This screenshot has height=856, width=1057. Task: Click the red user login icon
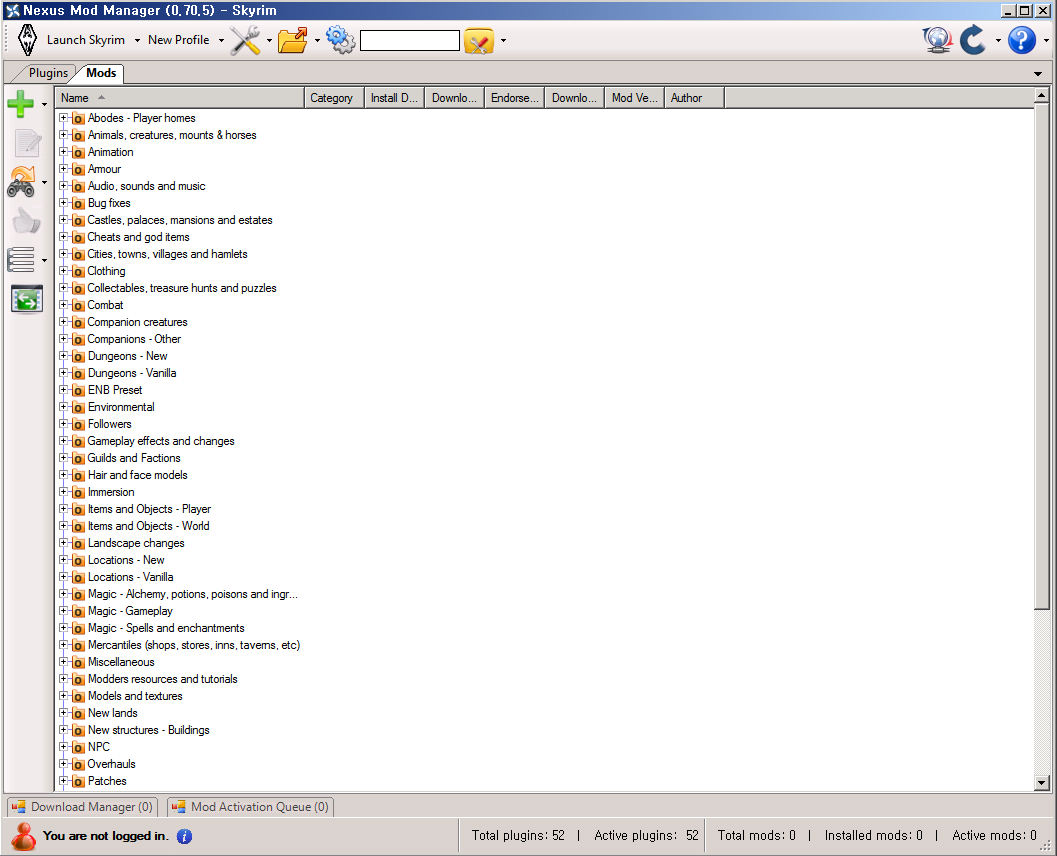coord(24,836)
